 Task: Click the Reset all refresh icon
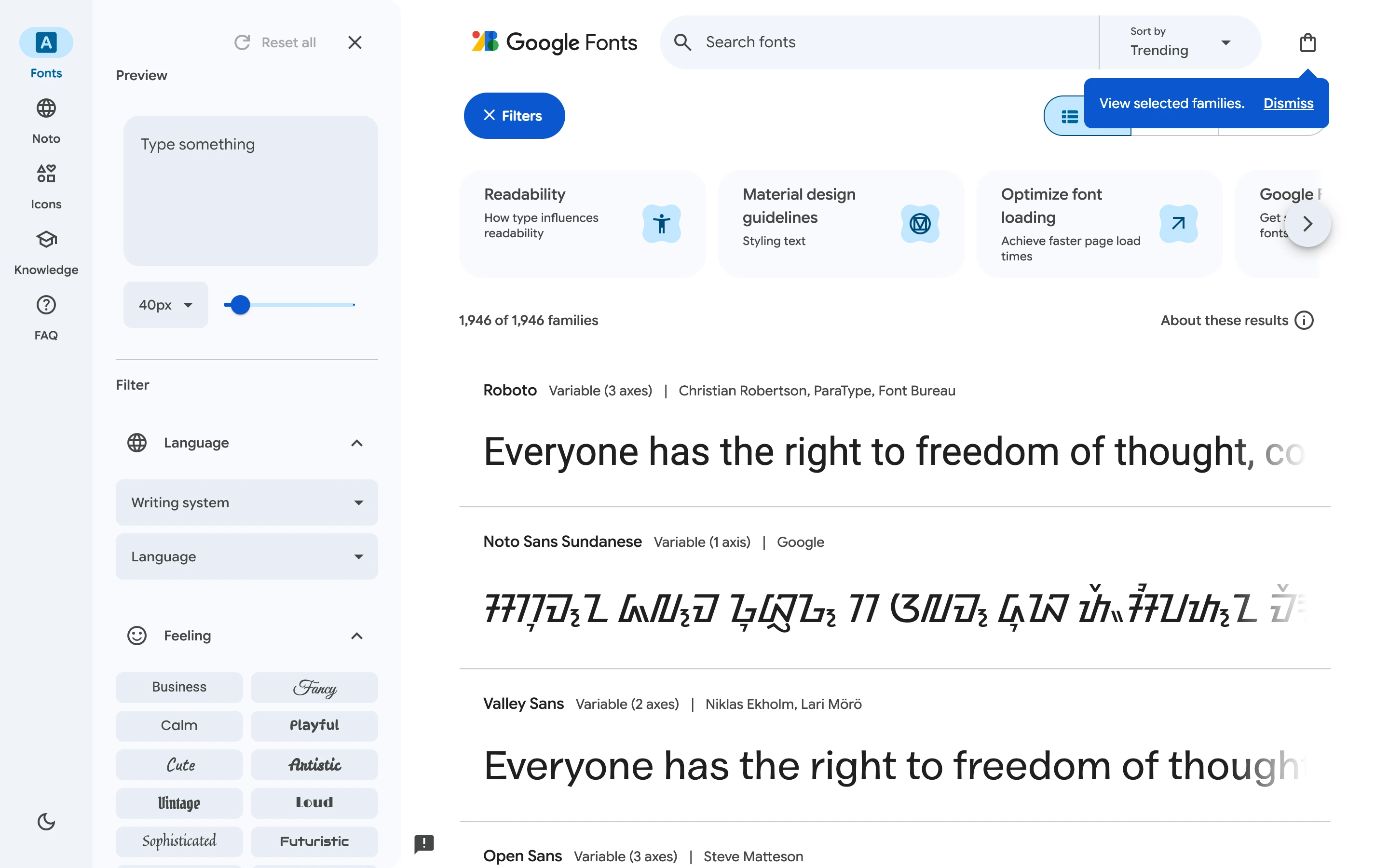tap(242, 42)
